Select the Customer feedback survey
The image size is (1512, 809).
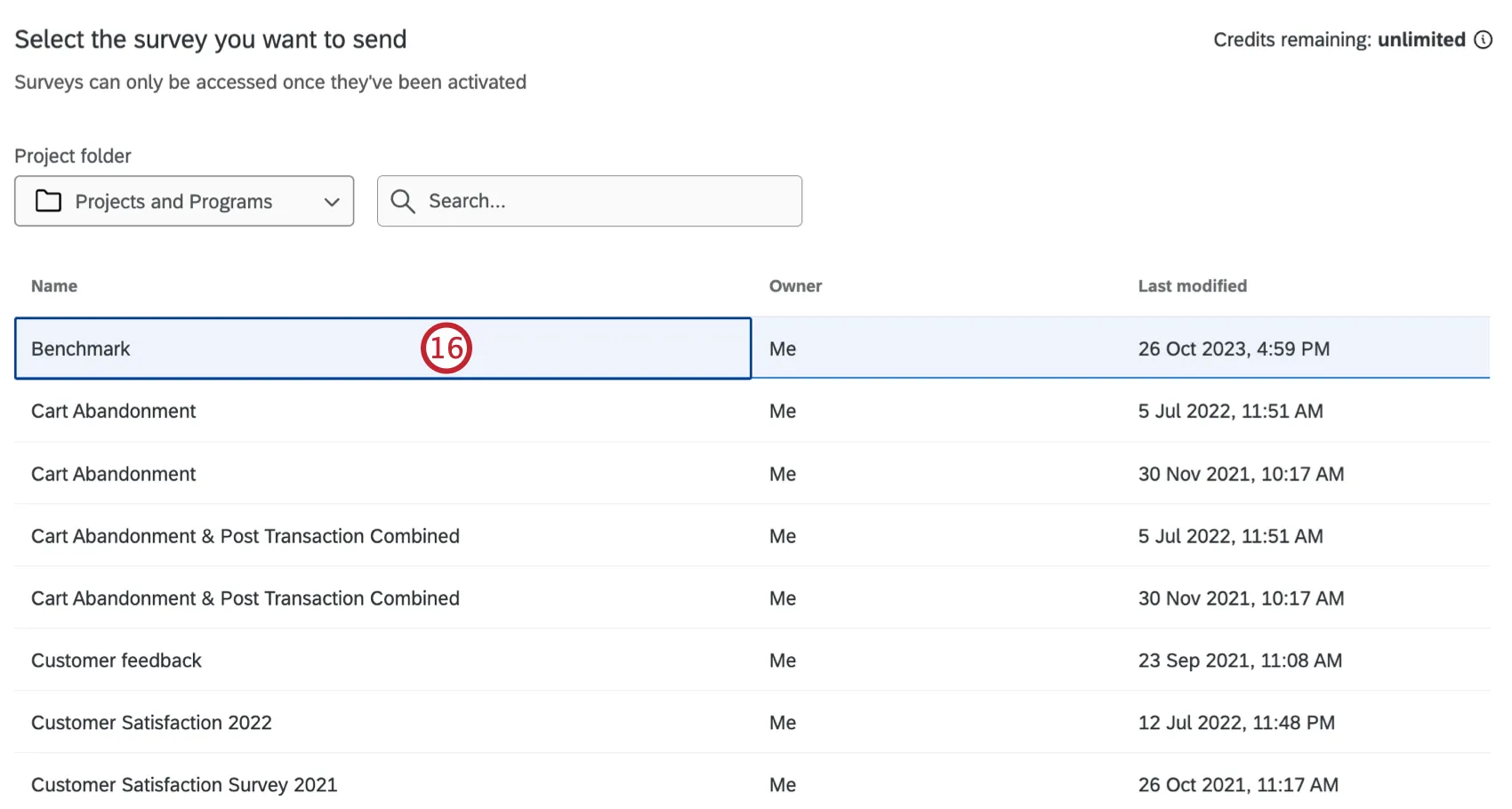[x=117, y=661]
